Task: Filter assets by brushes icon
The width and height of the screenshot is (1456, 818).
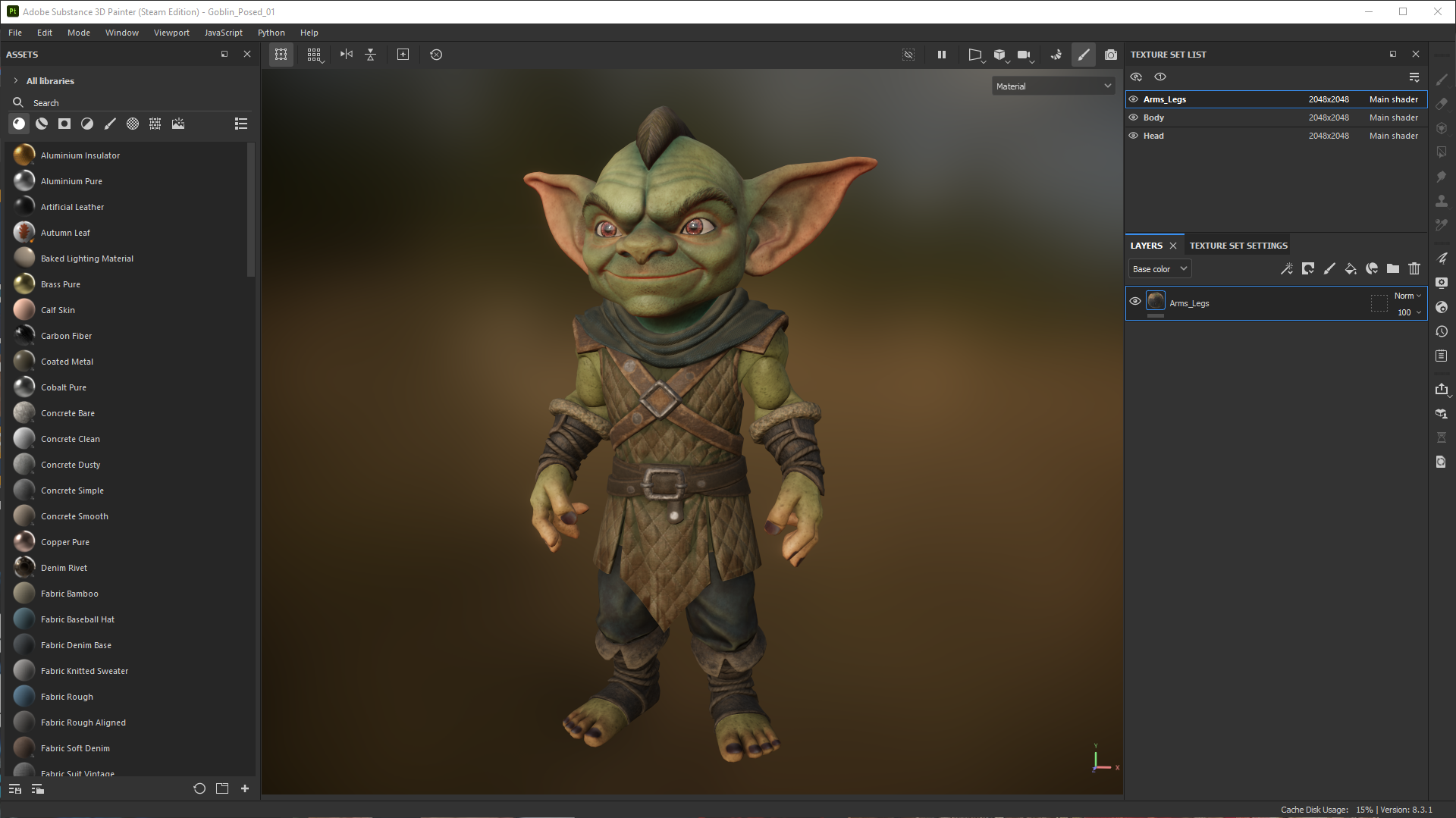Action: click(x=110, y=124)
